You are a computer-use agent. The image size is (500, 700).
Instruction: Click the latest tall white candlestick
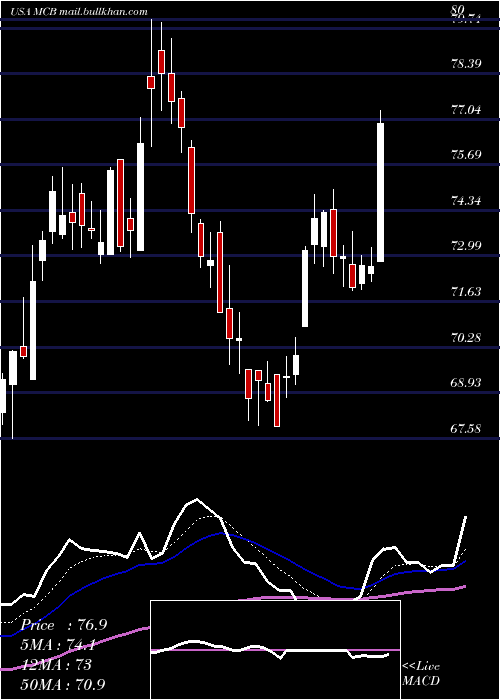[380, 192]
